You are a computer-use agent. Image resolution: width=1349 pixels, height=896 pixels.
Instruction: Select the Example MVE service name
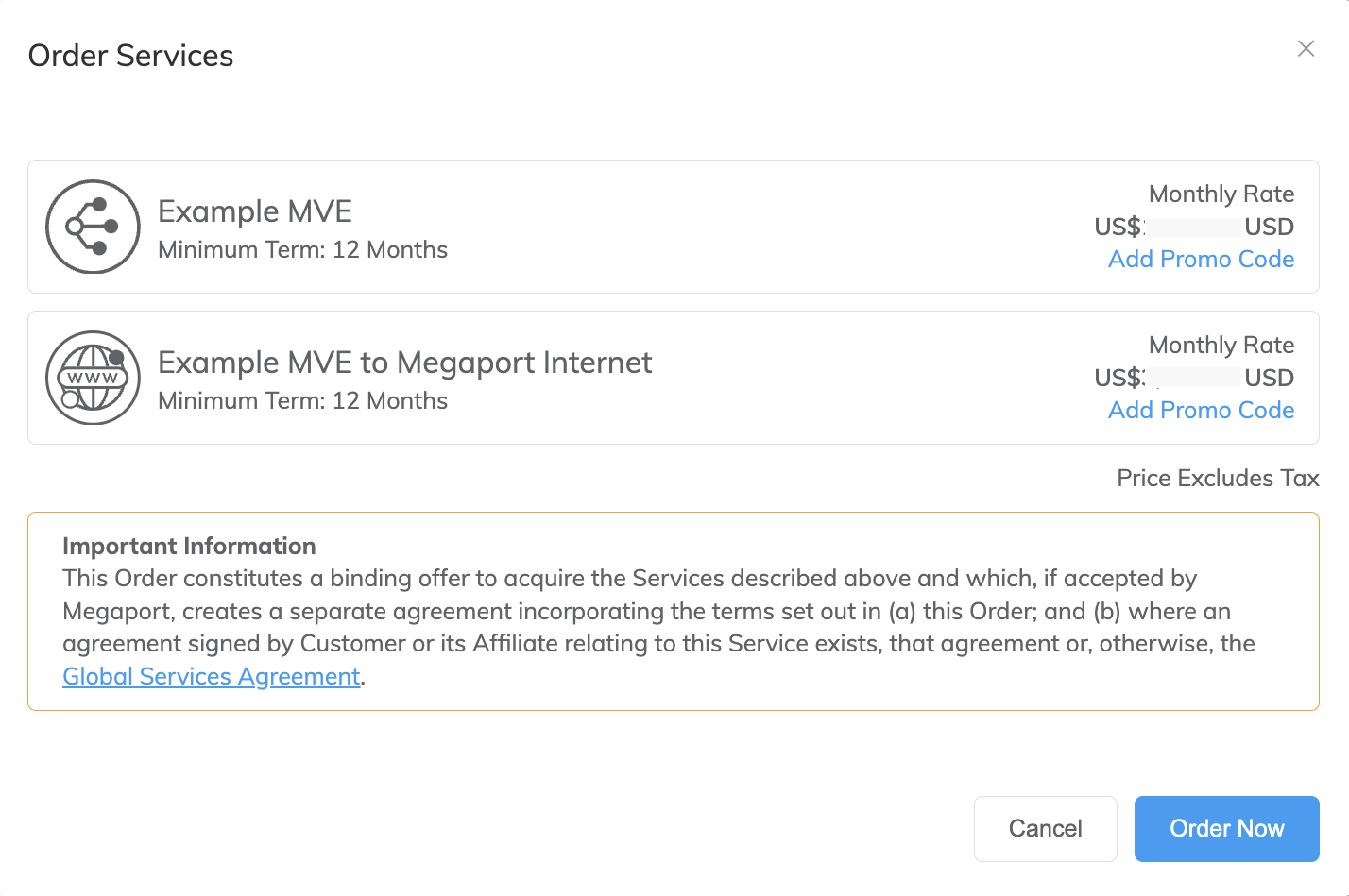[x=255, y=211]
